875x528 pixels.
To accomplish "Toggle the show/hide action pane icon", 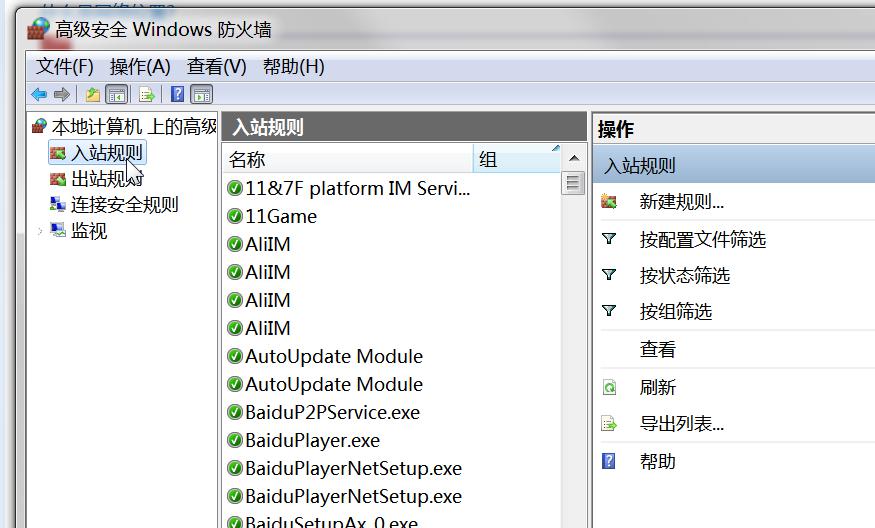I will pos(201,94).
